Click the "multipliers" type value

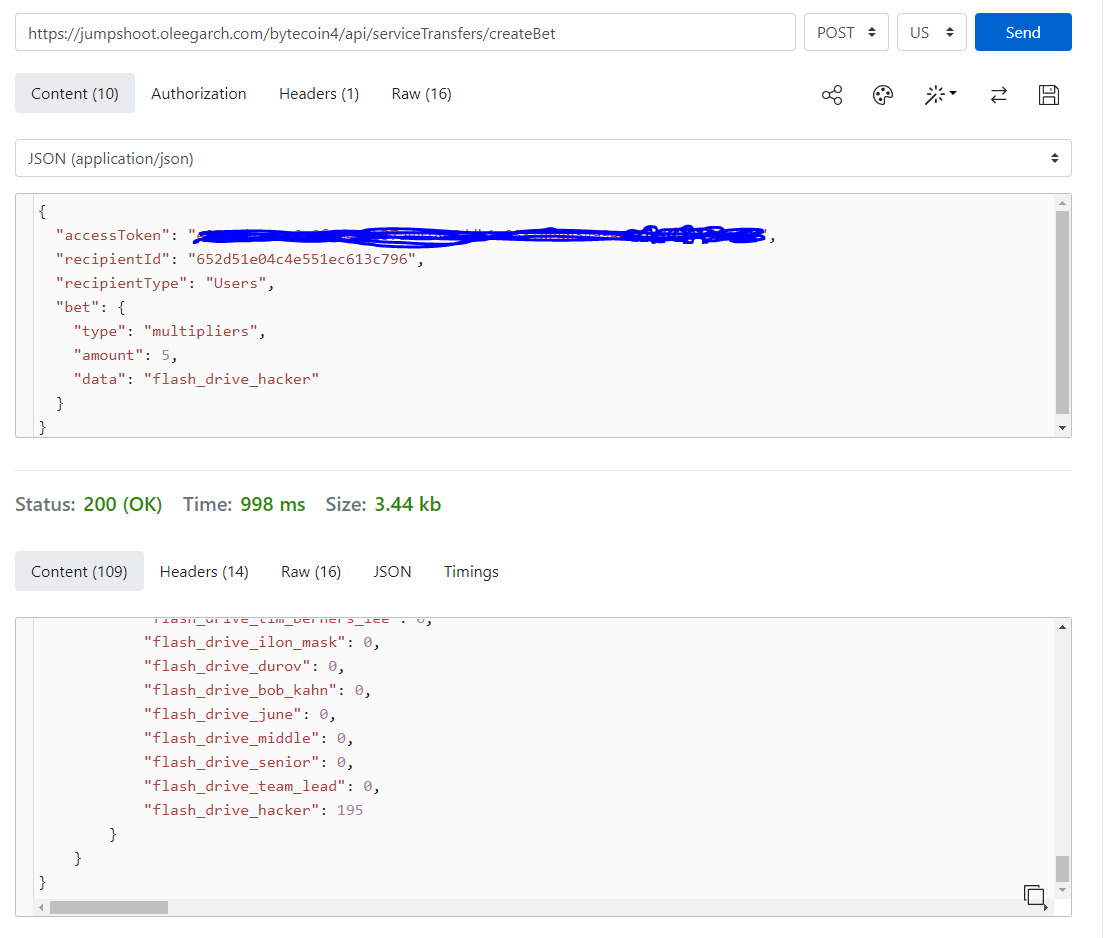pos(201,331)
